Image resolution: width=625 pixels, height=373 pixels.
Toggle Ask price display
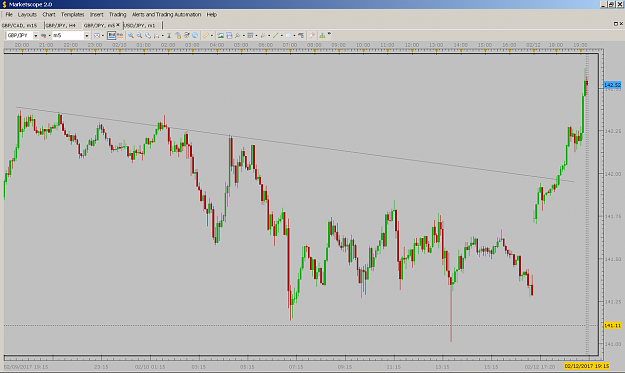coord(120,35)
